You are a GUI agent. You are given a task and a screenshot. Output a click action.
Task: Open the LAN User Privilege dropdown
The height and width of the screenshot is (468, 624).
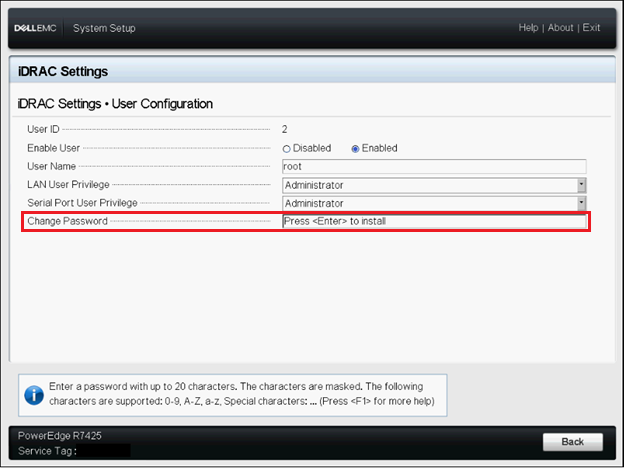pos(581,185)
